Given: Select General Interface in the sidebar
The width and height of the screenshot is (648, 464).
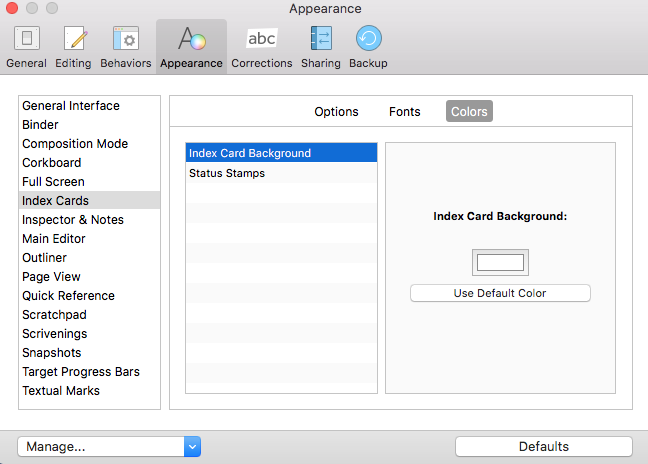Looking at the screenshot, I should pyautogui.click(x=89, y=106).
